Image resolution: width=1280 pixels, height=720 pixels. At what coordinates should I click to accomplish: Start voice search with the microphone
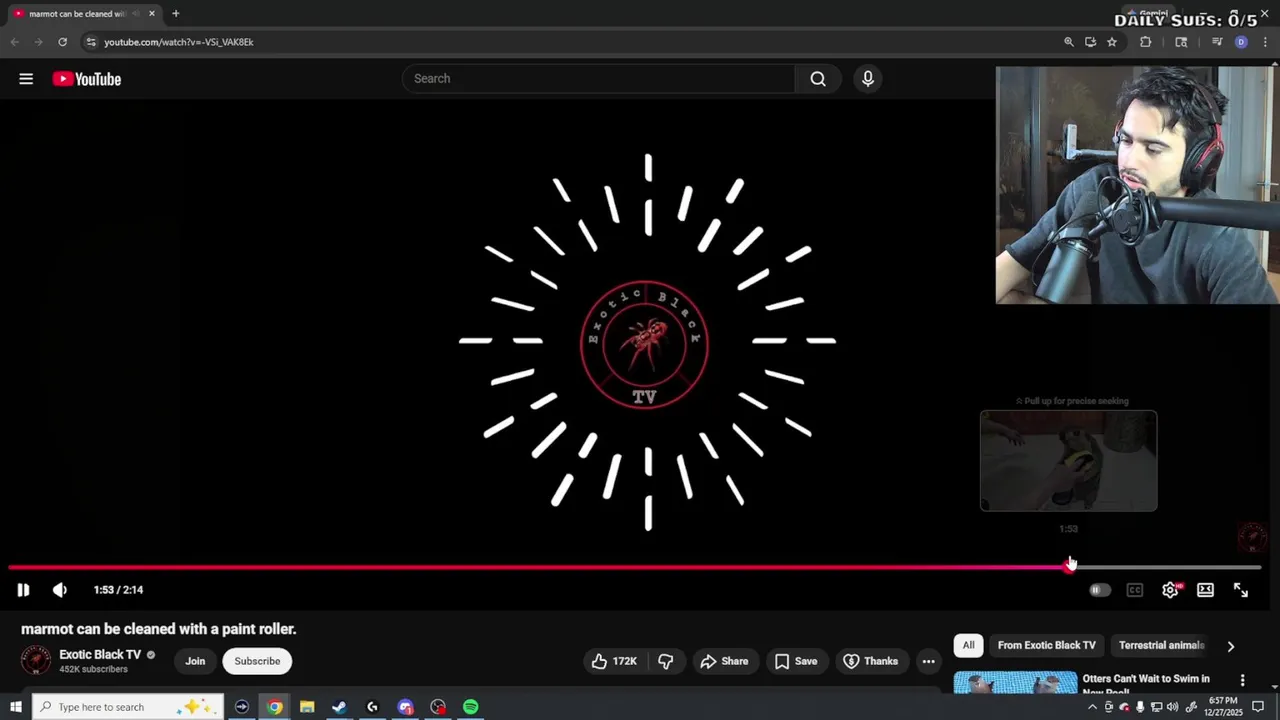pos(868,79)
